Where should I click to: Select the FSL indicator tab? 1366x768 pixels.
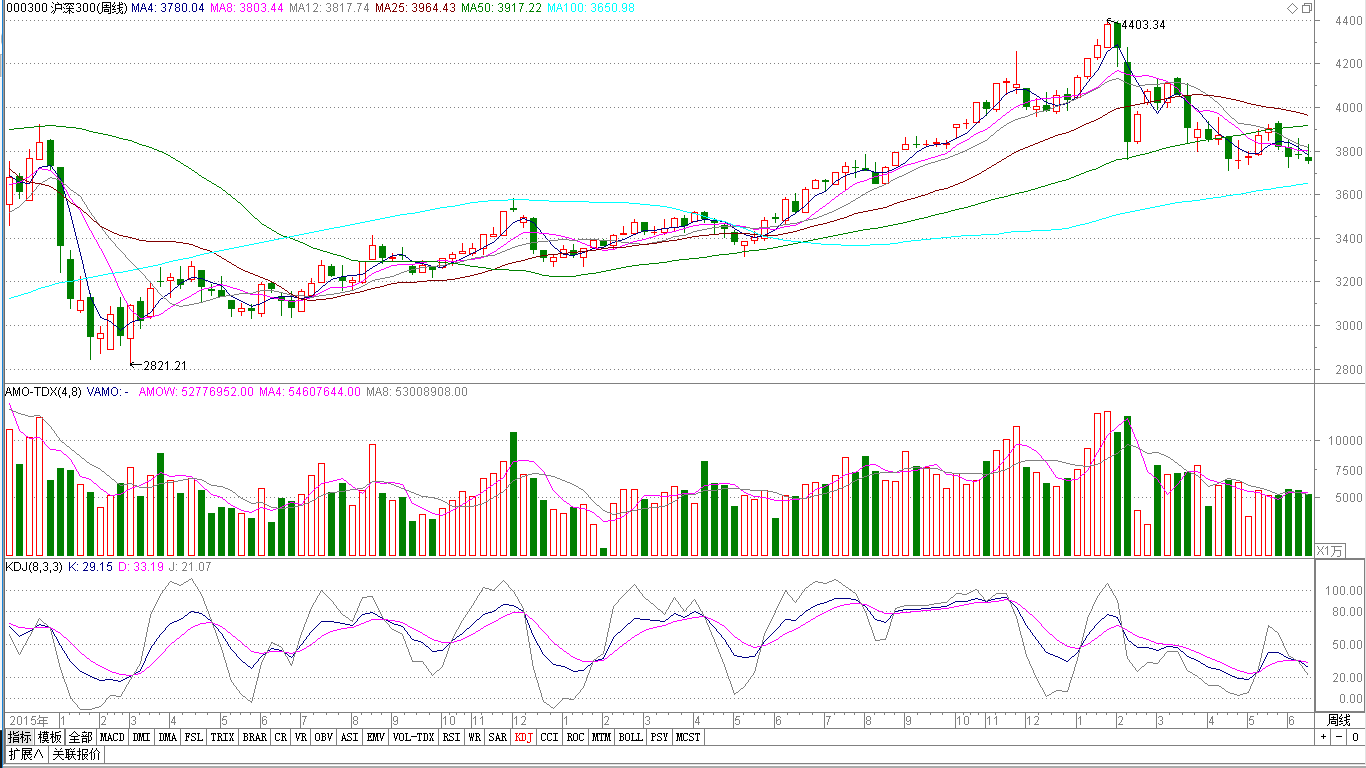194,737
